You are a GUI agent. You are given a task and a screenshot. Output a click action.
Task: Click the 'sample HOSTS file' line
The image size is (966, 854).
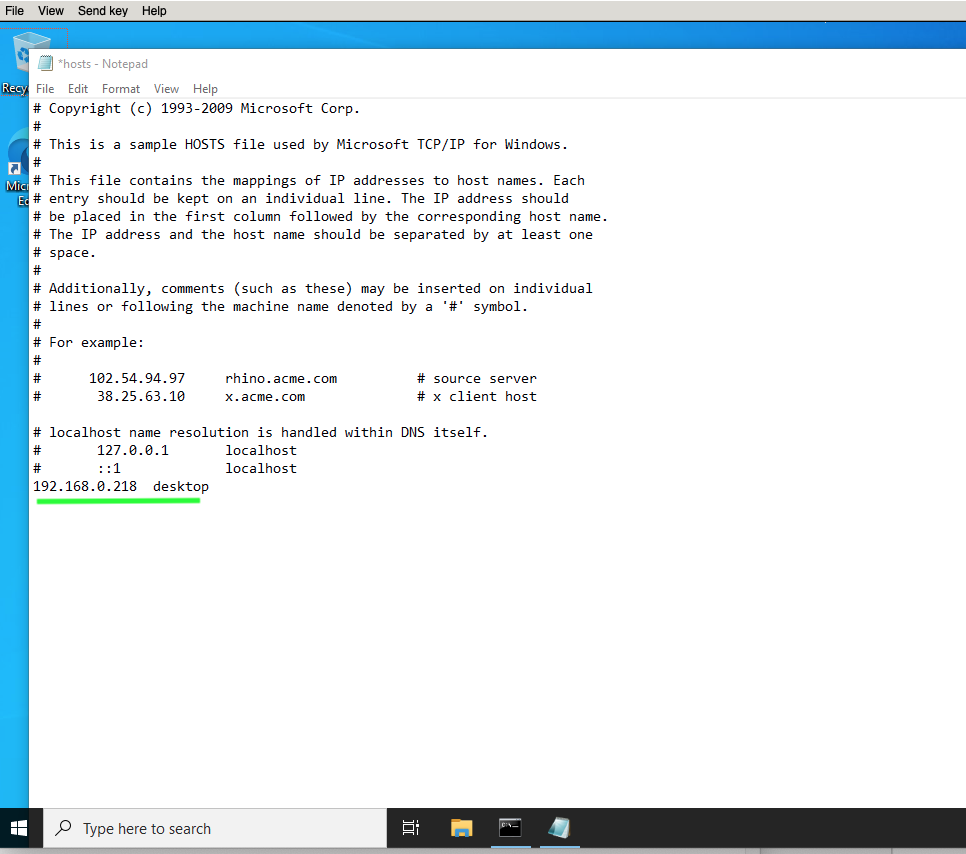point(300,144)
